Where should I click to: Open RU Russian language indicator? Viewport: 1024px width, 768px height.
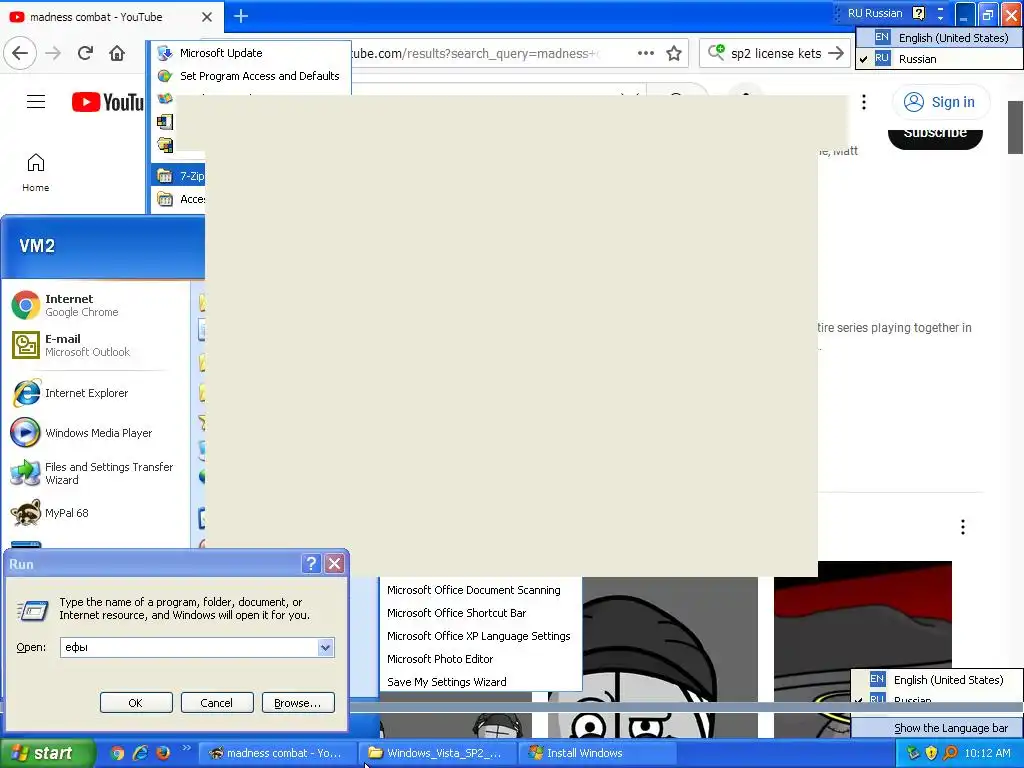(x=874, y=13)
